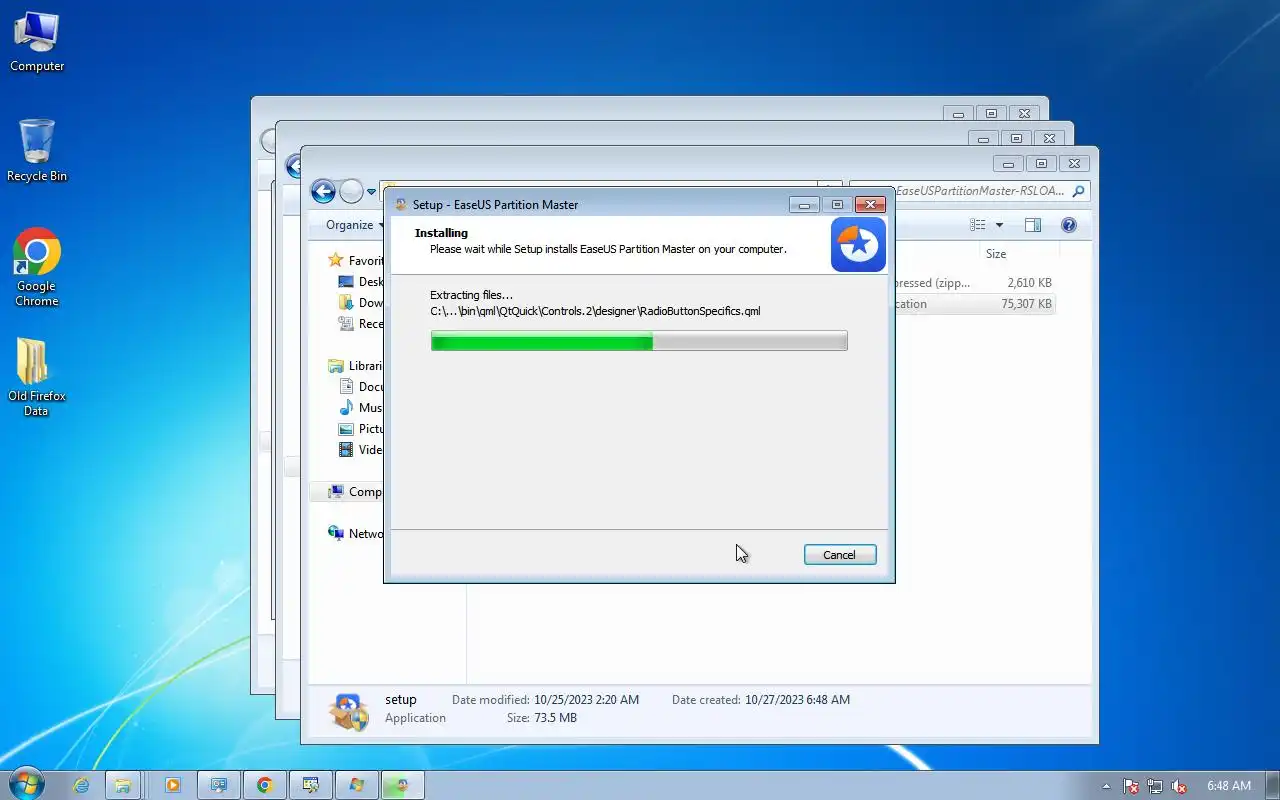Open the Organize menu in Explorer
This screenshot has width=1280, height=800.
click(x=355, y=225)
